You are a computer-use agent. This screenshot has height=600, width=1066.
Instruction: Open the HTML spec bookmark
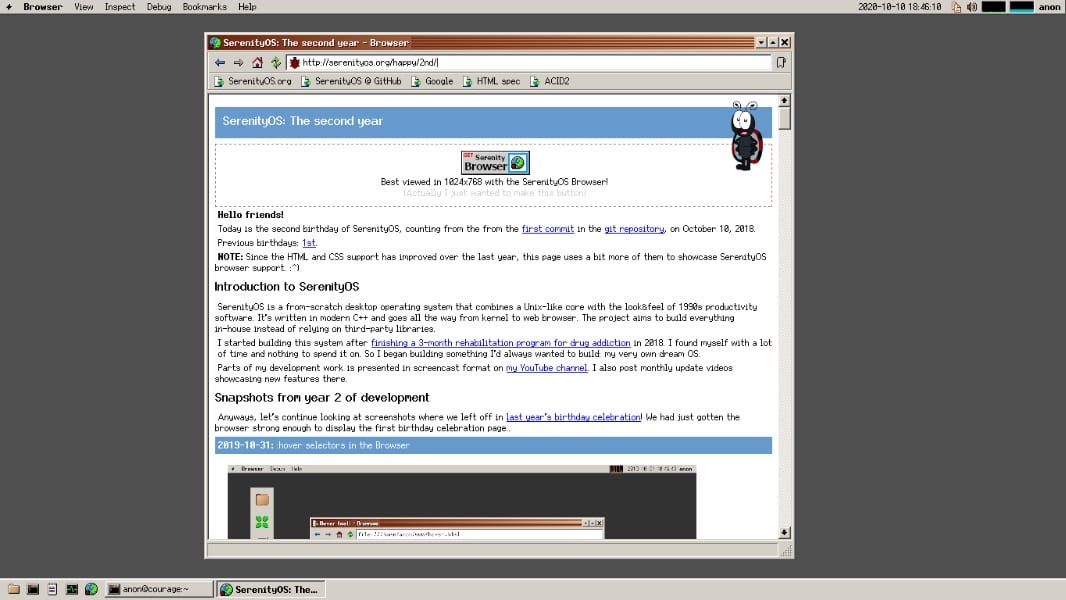click(492, 81)
